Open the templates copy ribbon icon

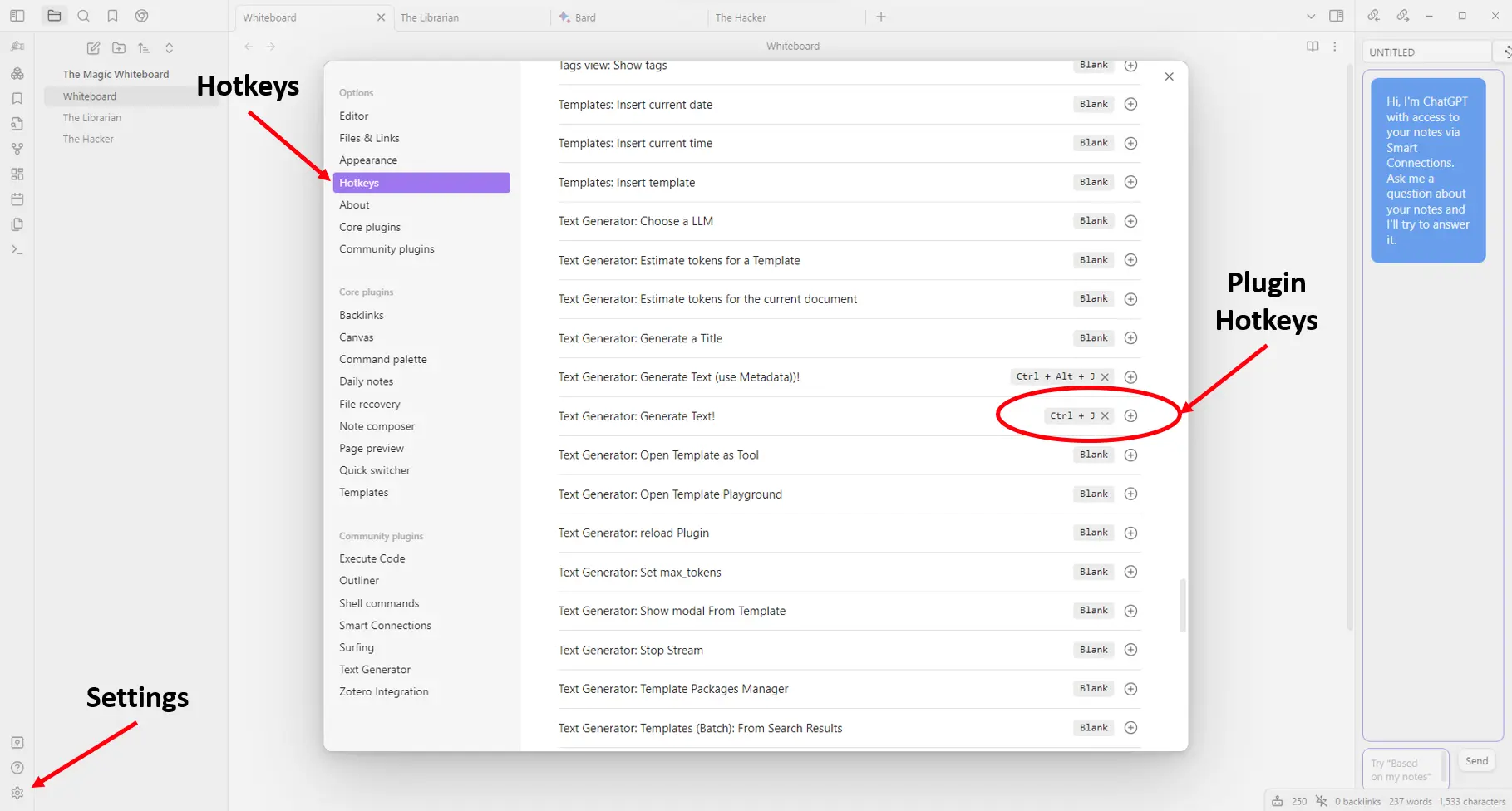(x=17, y=224)
